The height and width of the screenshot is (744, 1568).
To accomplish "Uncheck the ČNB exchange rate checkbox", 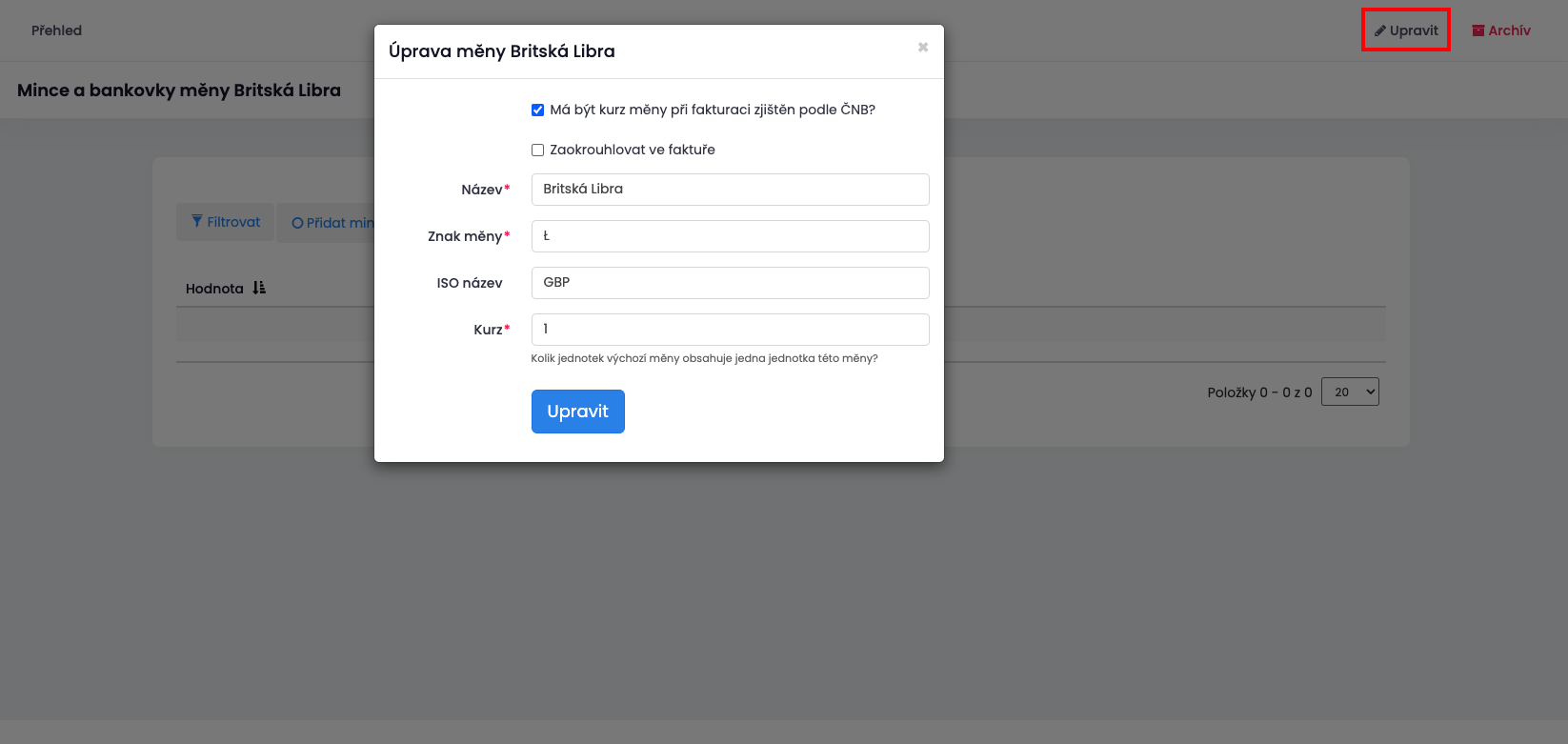I will [538, 111].
